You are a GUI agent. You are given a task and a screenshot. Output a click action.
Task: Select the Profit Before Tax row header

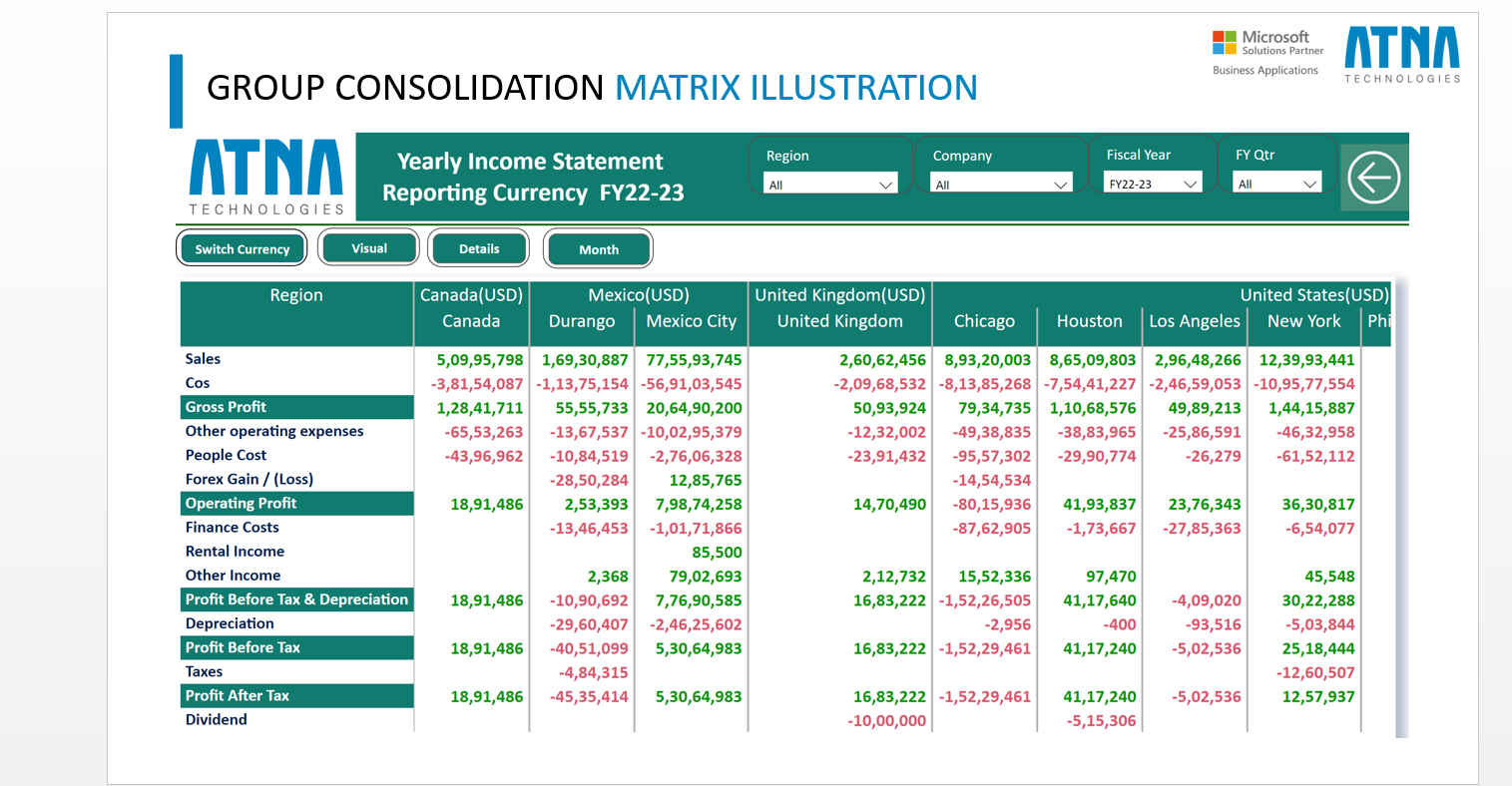[297, 647]
